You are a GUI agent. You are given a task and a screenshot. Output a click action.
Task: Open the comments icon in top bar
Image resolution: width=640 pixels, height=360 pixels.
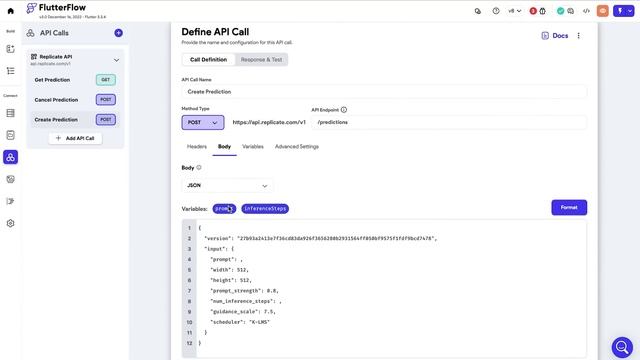coord(571,11)
